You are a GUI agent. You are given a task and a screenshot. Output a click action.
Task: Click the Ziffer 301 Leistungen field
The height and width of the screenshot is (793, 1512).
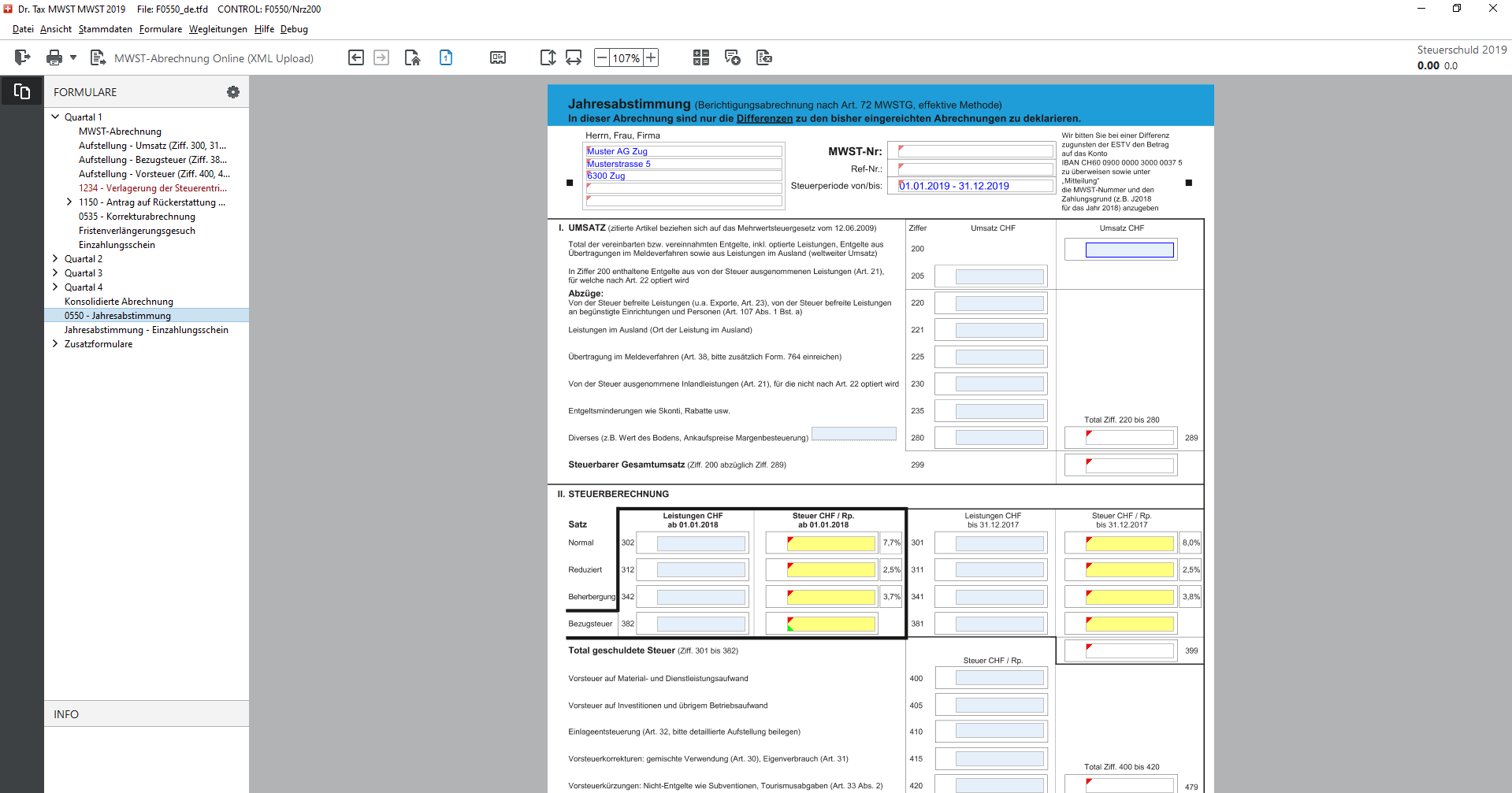999,543
